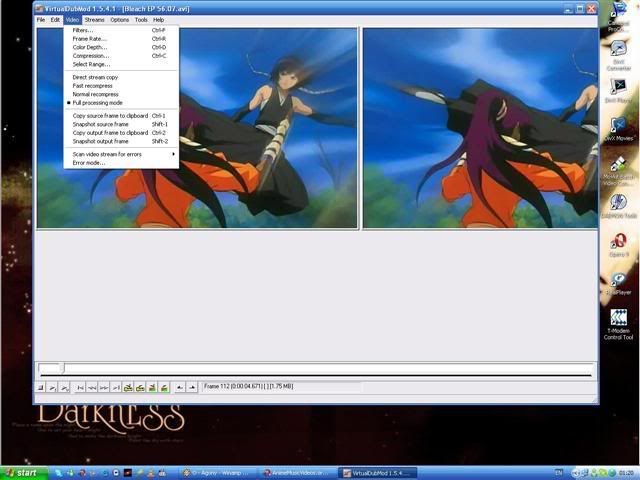Scan backward to previous scene change
640x480 pixels.
(x=152, y=387)
